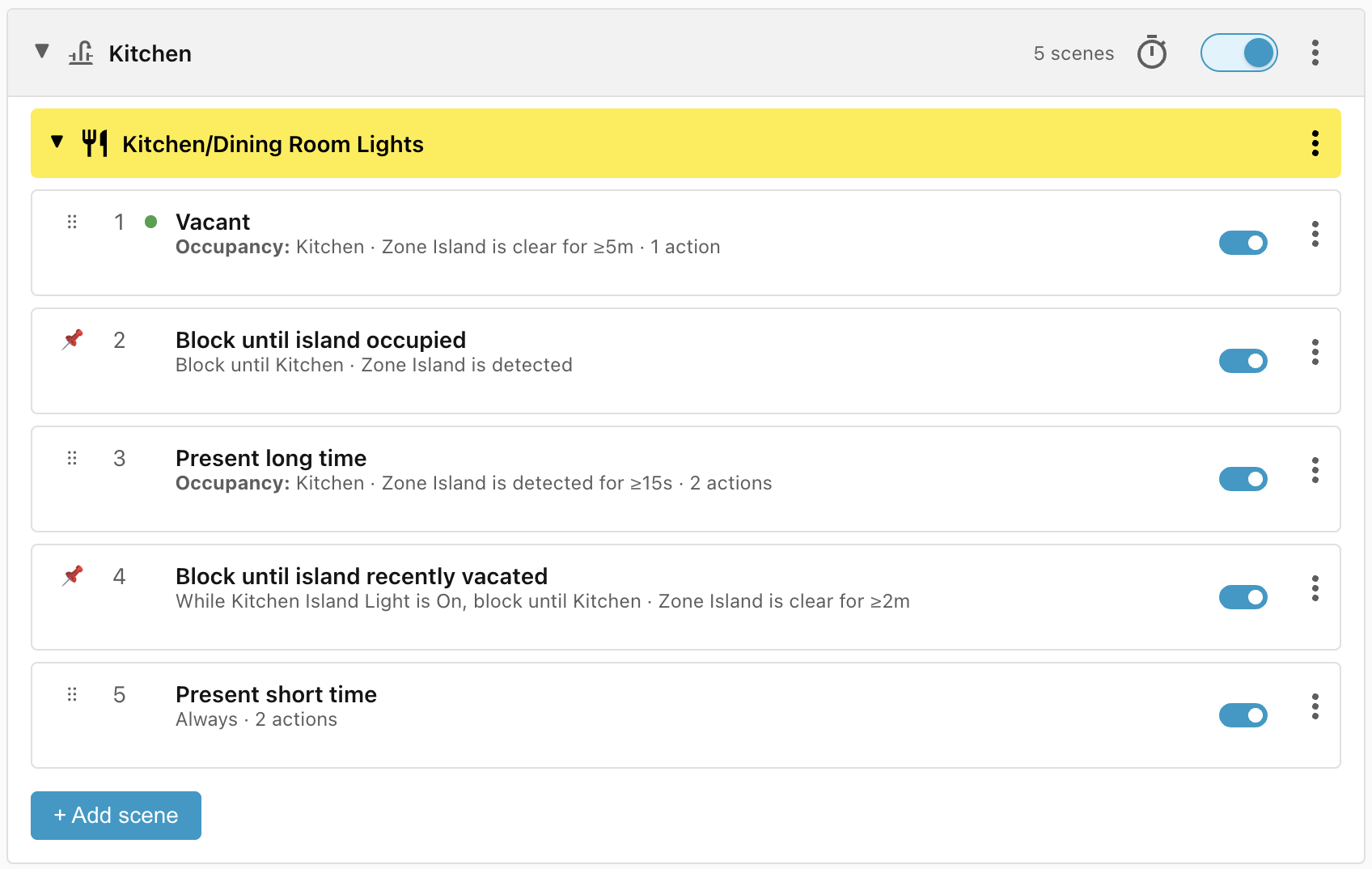Collapse the Kitchen section triangle
Viewport: 1372px width, 869px height.
pyautogui.click(x=42, y=52)
